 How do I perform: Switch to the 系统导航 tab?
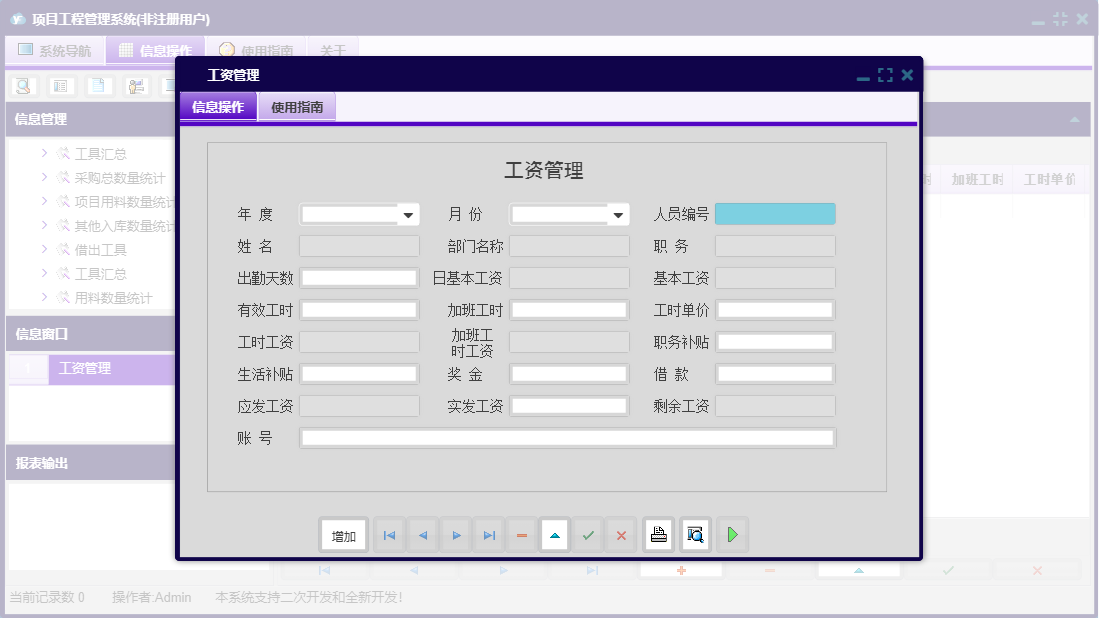(55, 49)
